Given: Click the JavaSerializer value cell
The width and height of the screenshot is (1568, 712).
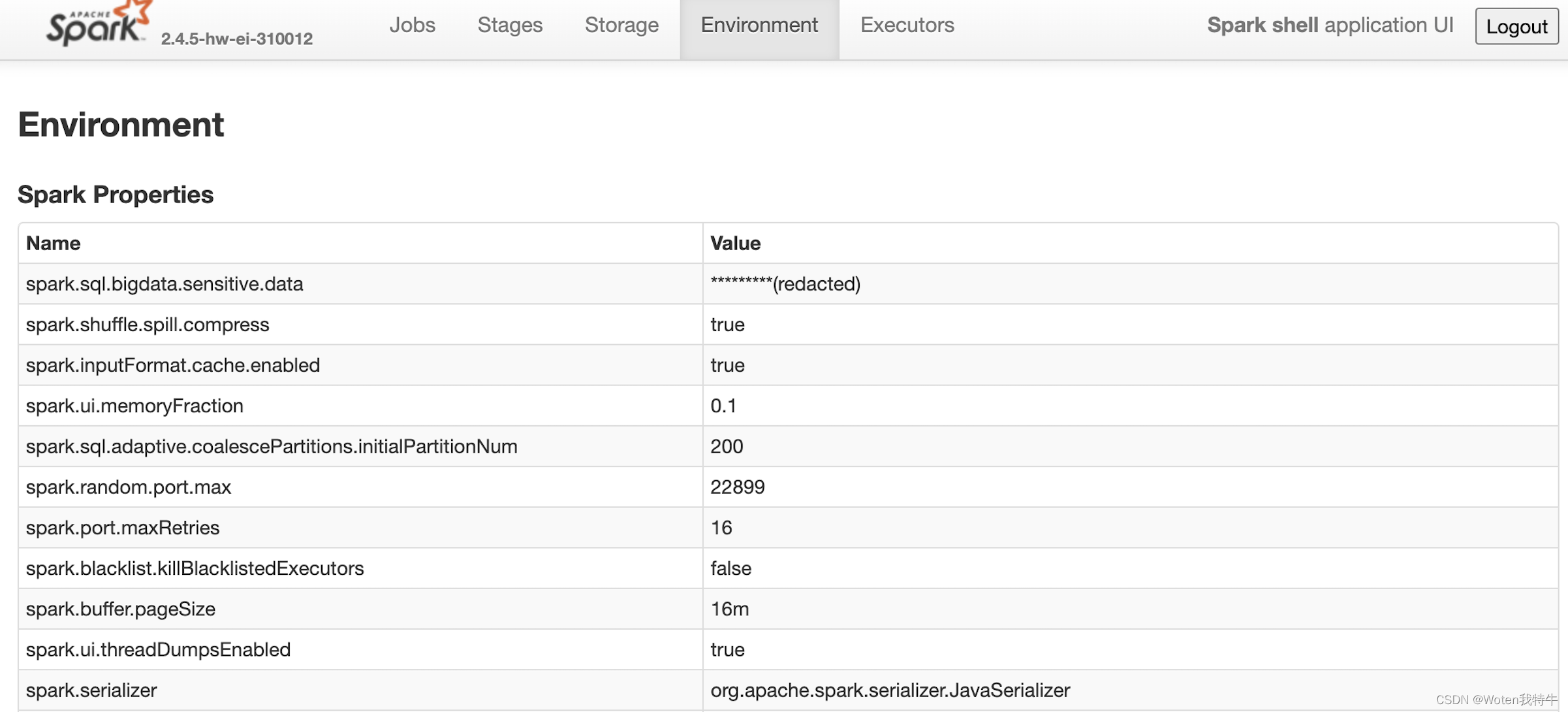Looking at the screenshot, I should pos(890,690).
